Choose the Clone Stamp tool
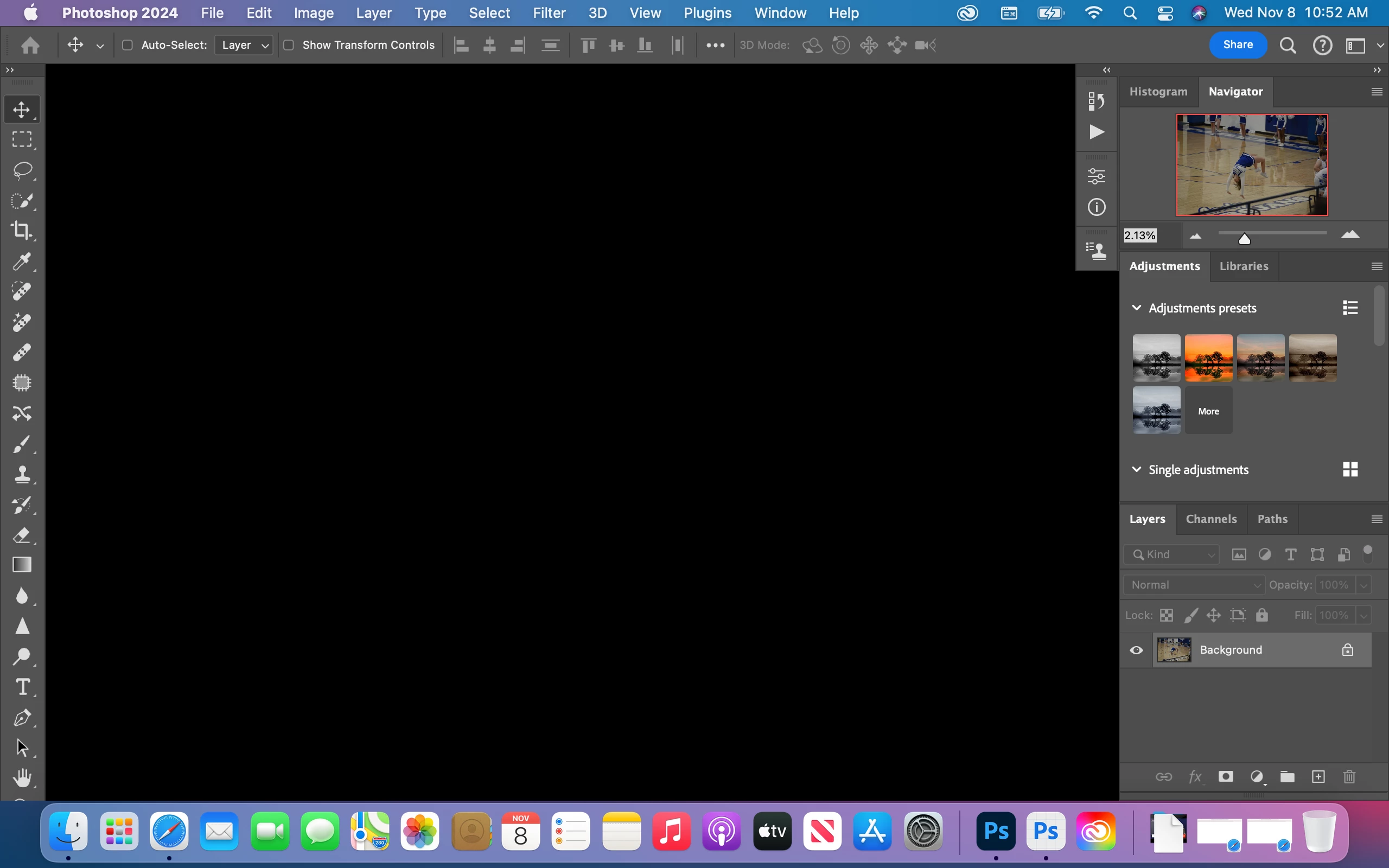Image resolution: width=1389 pixels, height=868 pixels. click(22, 474)
